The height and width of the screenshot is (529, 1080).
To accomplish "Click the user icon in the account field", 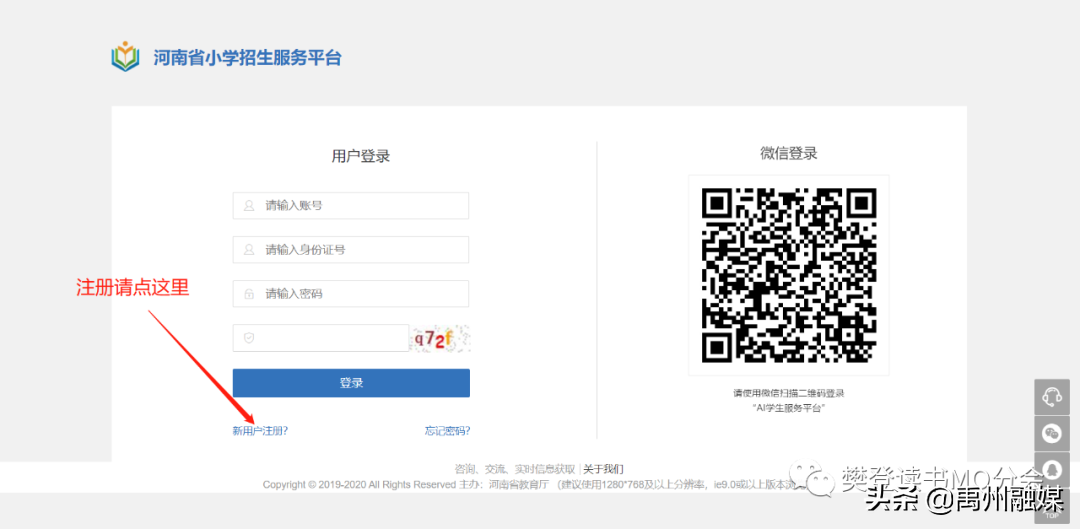I will point(249,206).
